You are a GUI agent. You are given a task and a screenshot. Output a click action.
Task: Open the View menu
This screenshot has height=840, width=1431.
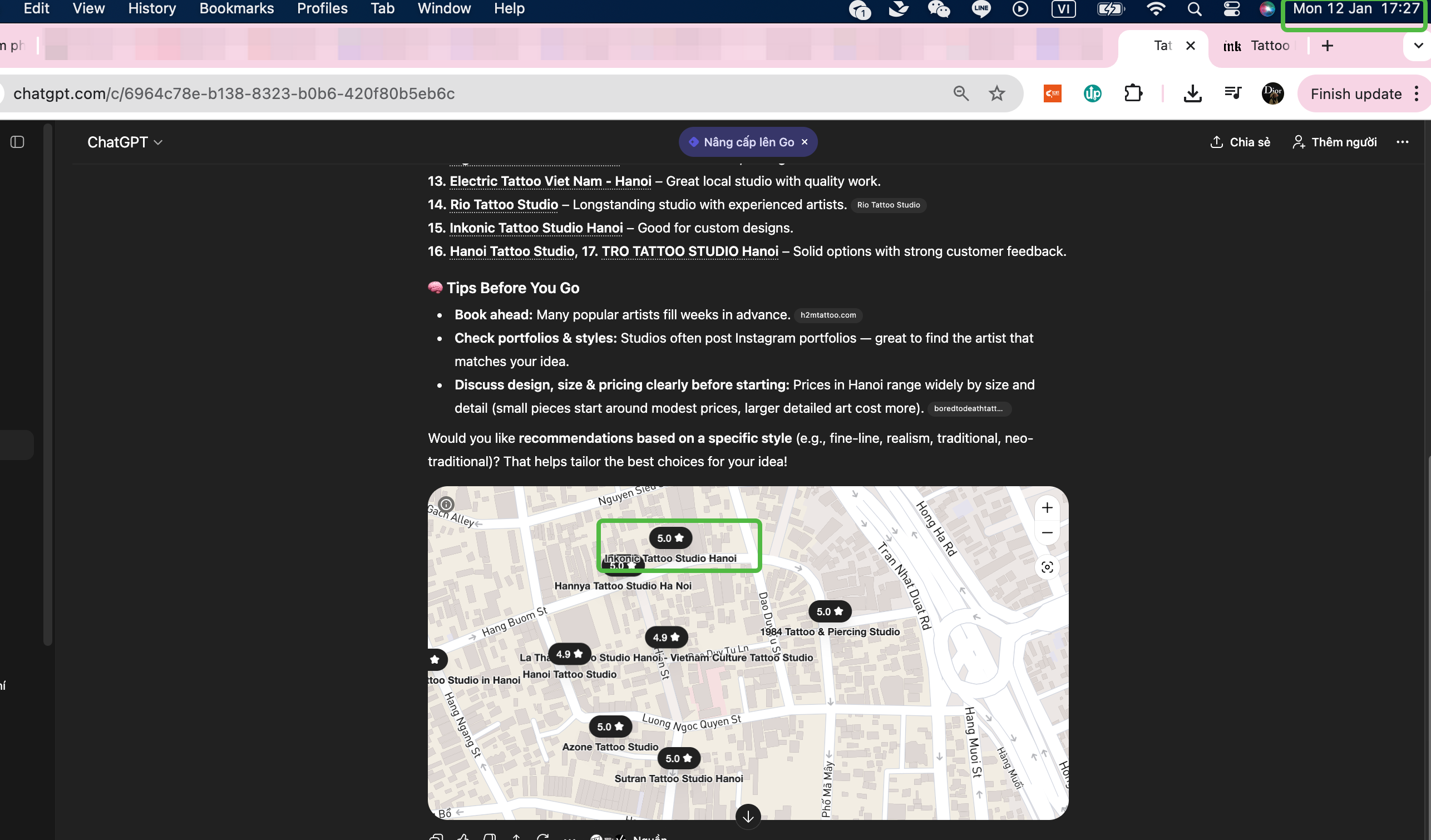point(88,8)
